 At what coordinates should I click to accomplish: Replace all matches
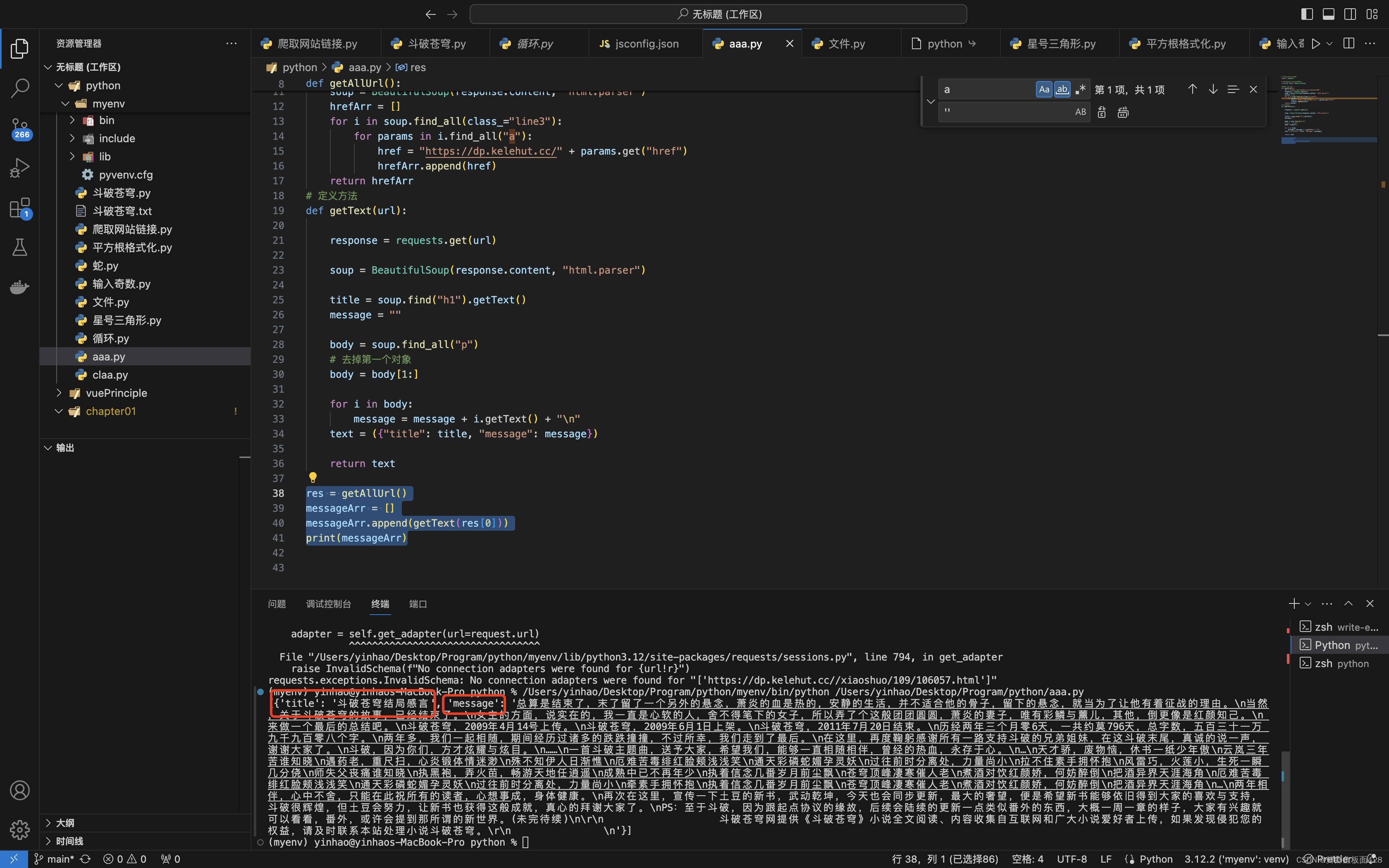point(1123,112)
